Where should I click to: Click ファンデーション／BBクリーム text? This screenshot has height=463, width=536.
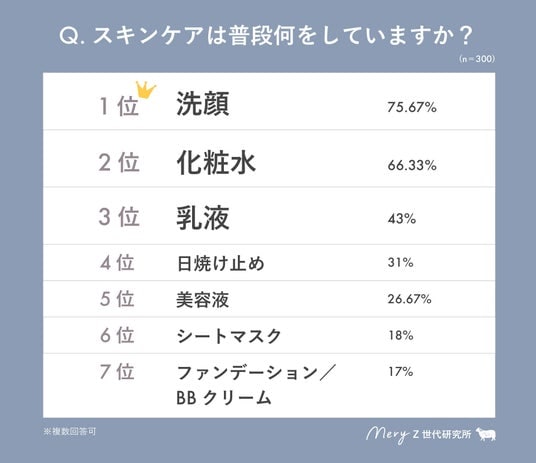(256, 385)
